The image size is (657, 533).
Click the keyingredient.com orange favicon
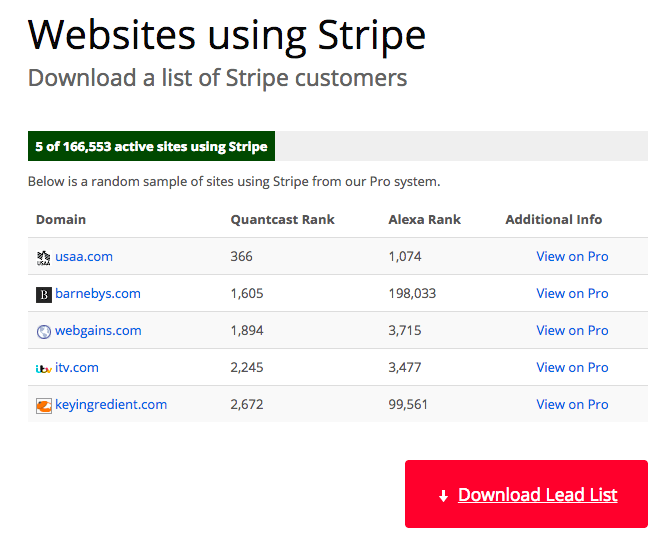pos(44,406)
